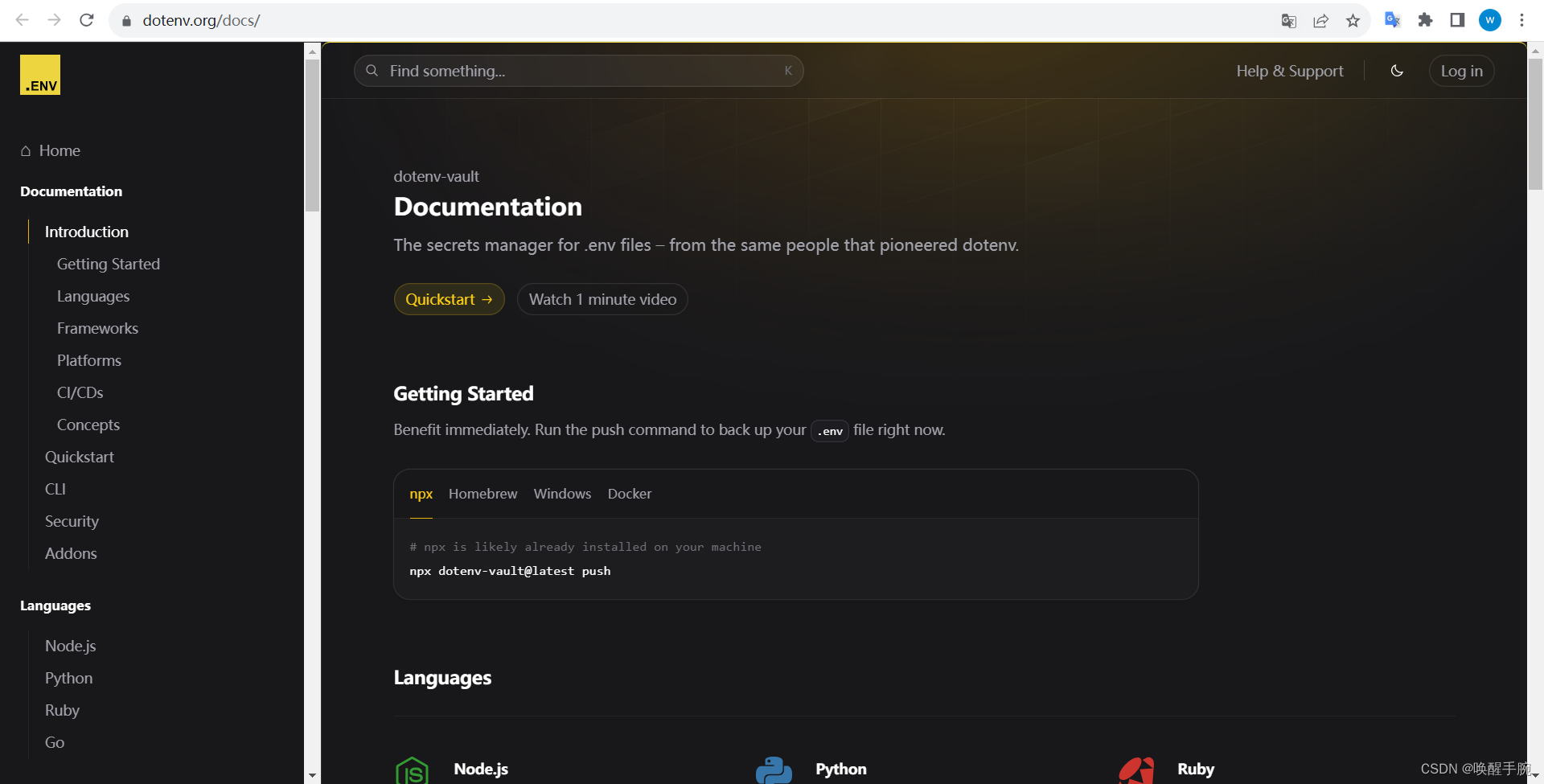The width and height of the screenshot is (1544, 784).
Task: Click the browser forward arrow
Action: pyautogui.click(x=55, y=20)
